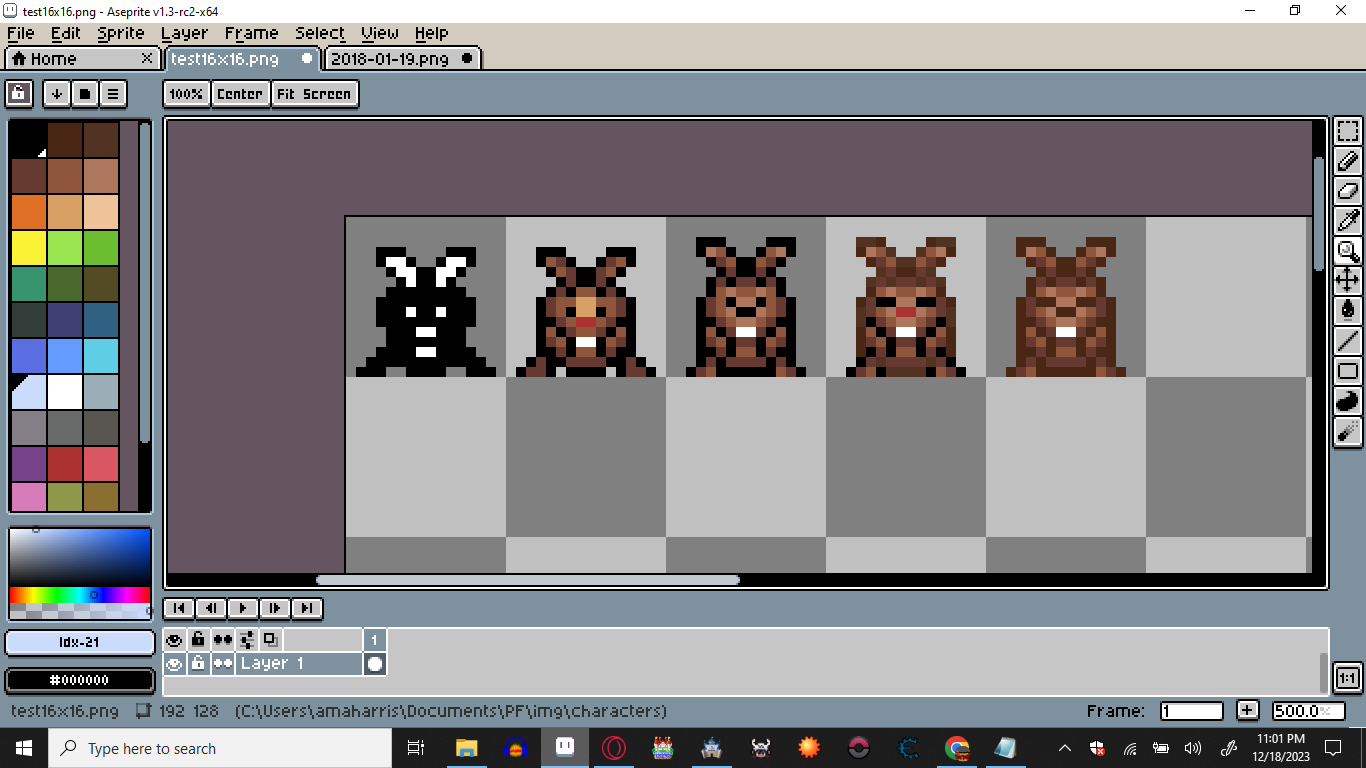Set zoom to 100%
1366x768 pixels.
pyautogui.click(x=187, y=94)
